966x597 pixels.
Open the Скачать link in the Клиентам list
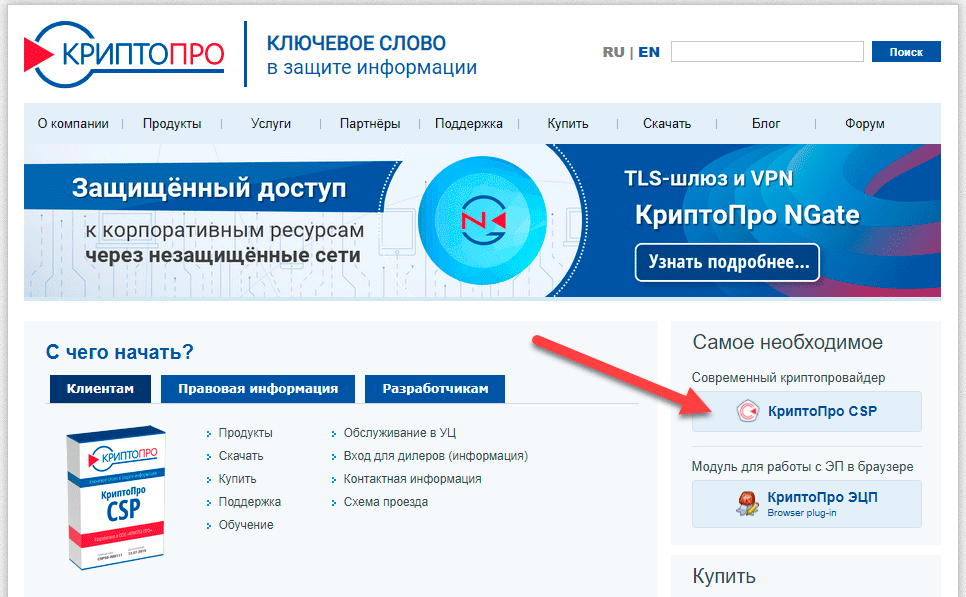coord(241,456)
